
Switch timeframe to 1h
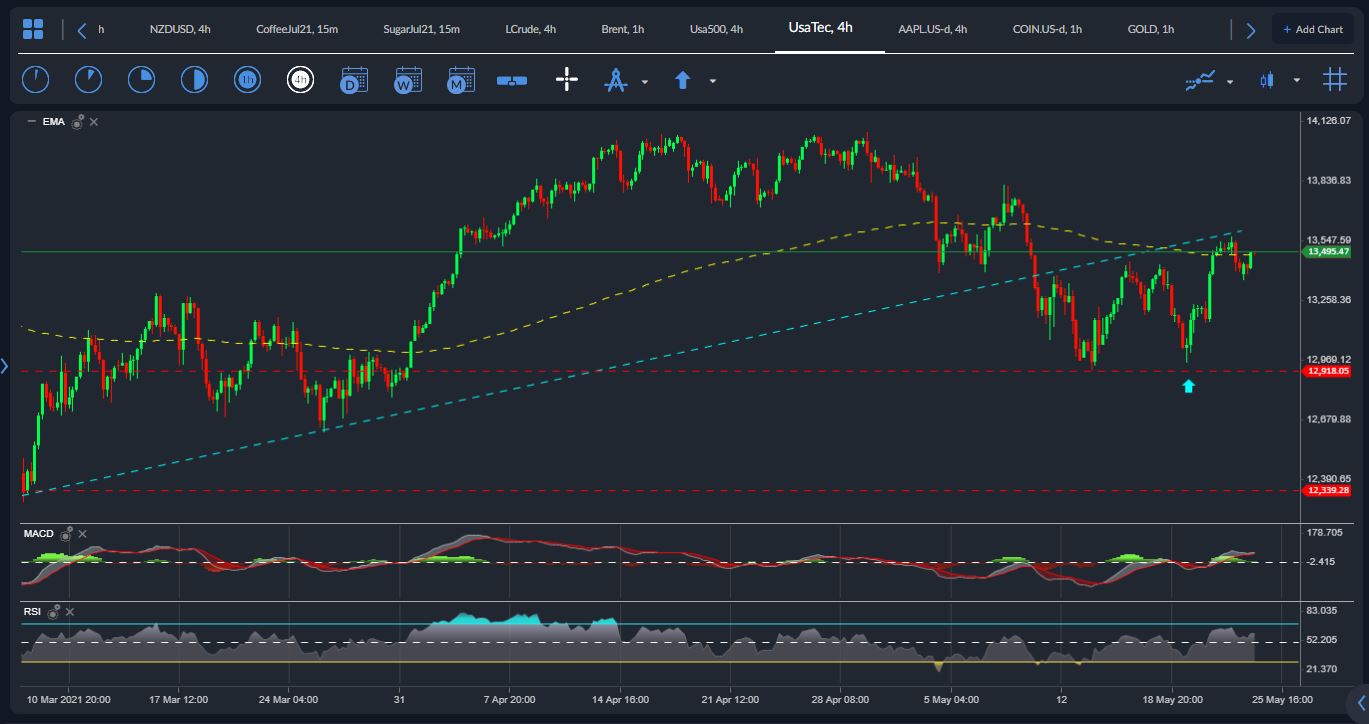[x=247, y=80]
